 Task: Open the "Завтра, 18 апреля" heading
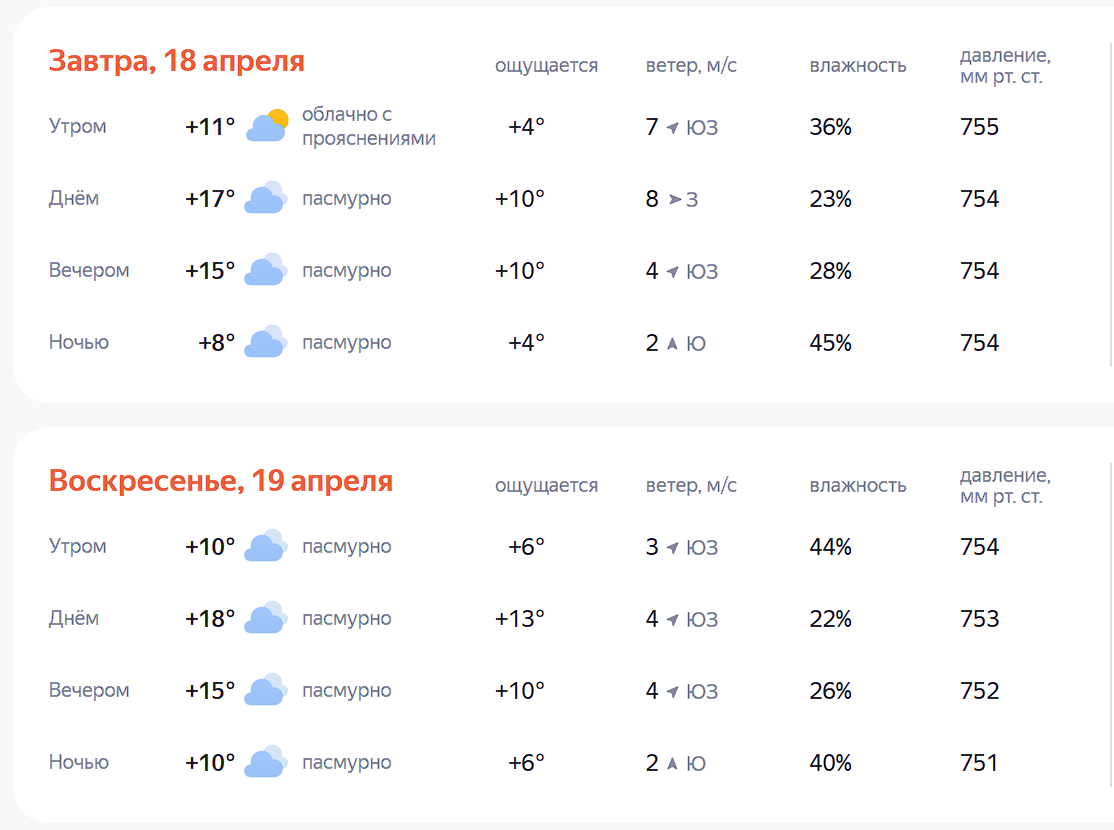[176, 61]
